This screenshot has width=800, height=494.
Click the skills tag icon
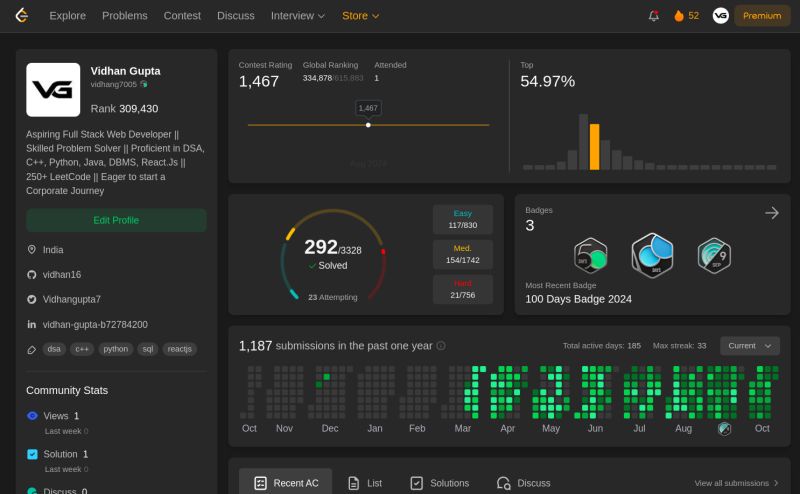[x=32, y=350]
